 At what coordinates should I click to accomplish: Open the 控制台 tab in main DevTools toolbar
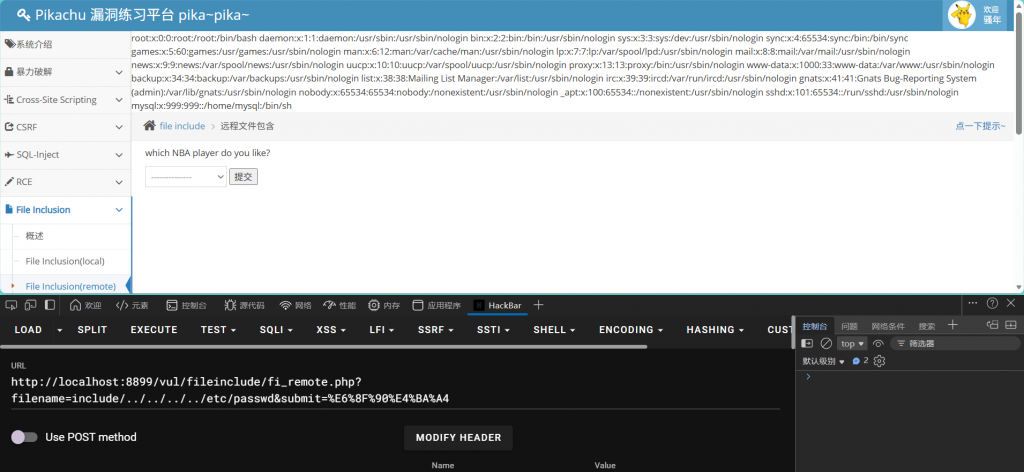coord(187,305)
